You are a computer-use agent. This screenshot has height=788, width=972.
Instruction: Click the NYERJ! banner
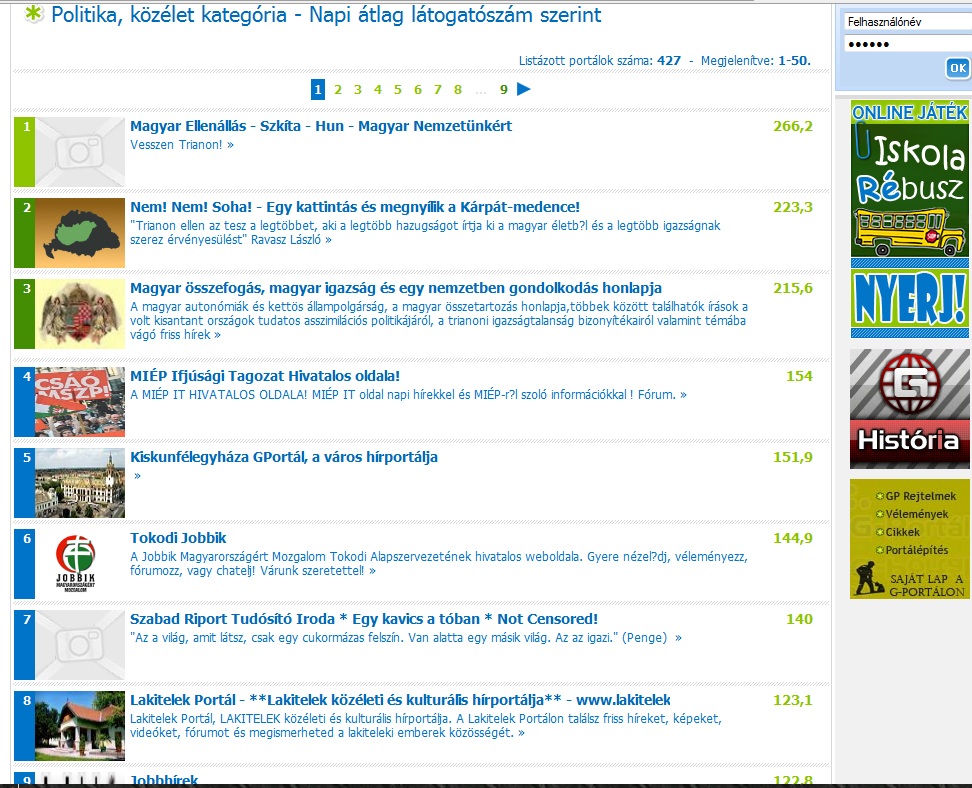pos(909,299)
